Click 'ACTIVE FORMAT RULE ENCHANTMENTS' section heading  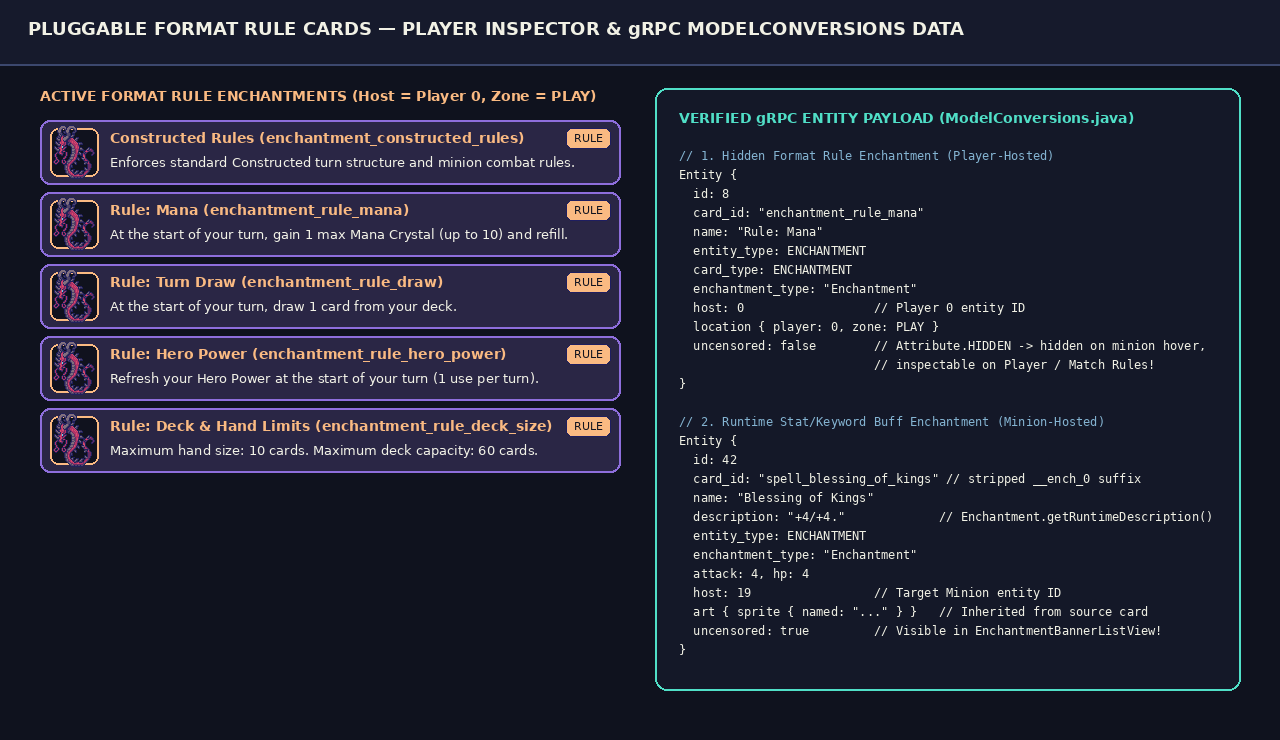[x=318, y=96]
